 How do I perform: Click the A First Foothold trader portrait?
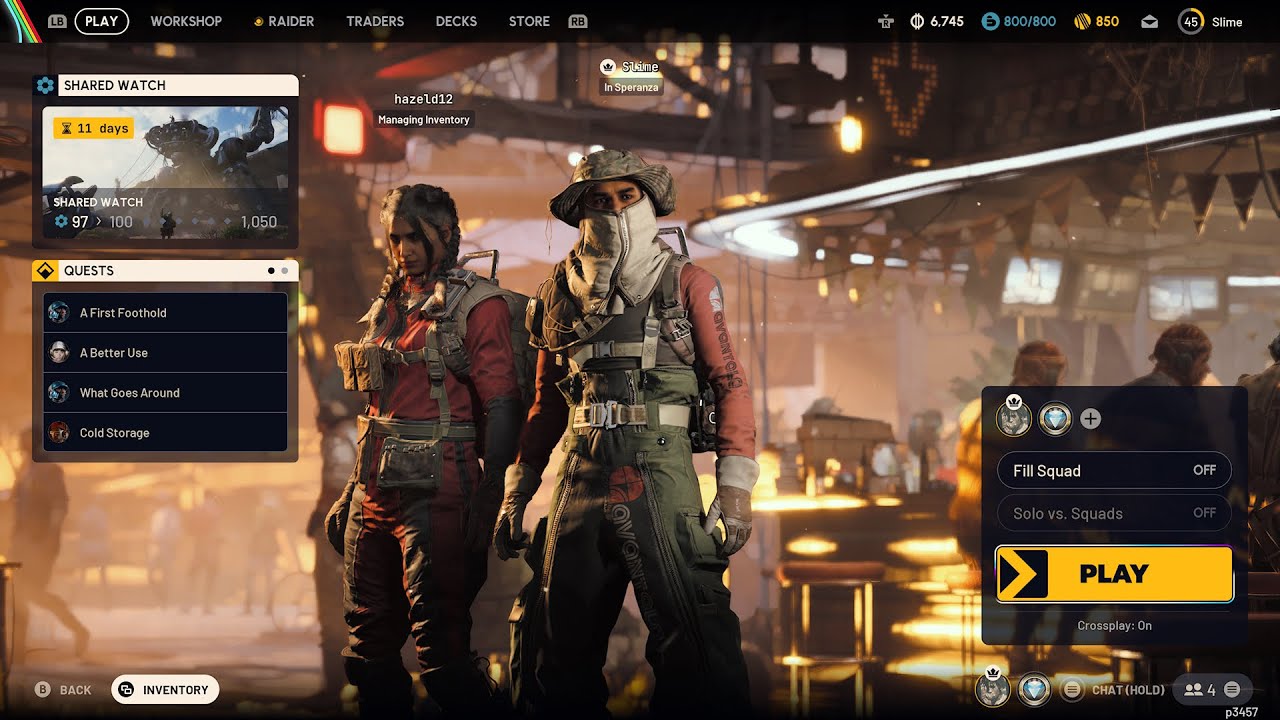pos(58,312)
